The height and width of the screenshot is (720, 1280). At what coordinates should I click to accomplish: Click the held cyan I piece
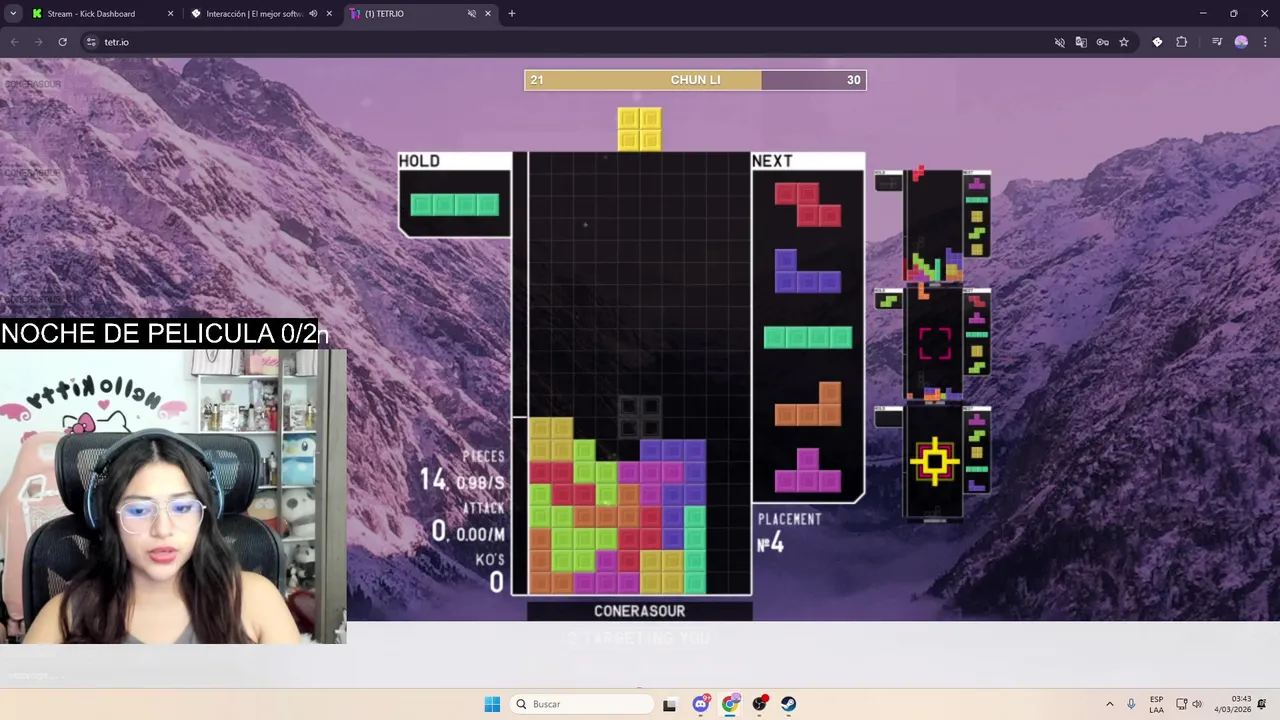pos(454,205)
